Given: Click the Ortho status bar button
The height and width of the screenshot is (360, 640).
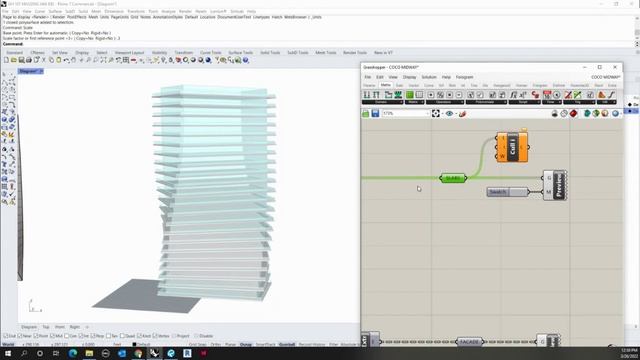Looking at the screenshot, I should [x=216, y=345].
